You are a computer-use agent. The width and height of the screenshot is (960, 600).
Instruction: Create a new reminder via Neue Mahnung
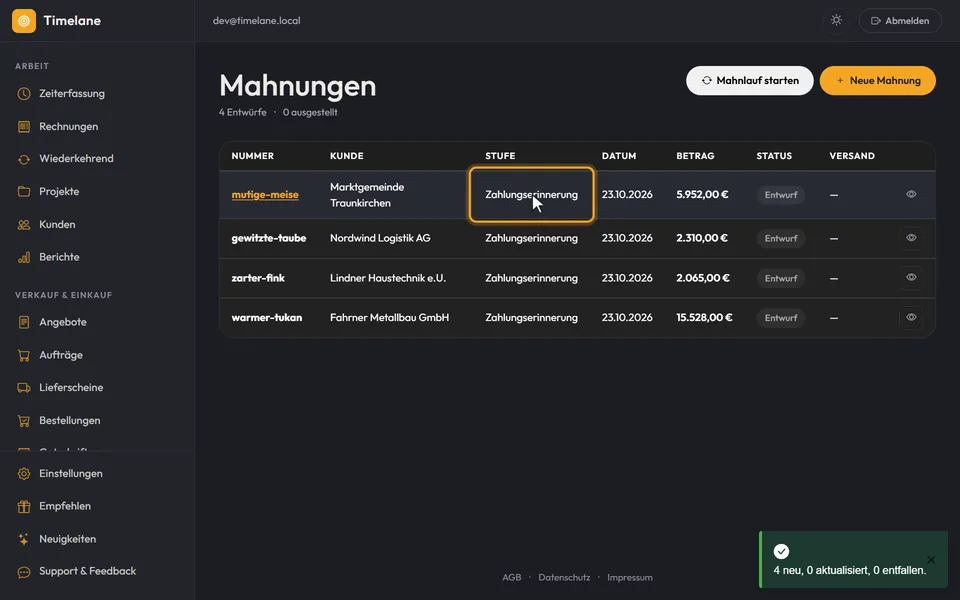pos(877,80)
